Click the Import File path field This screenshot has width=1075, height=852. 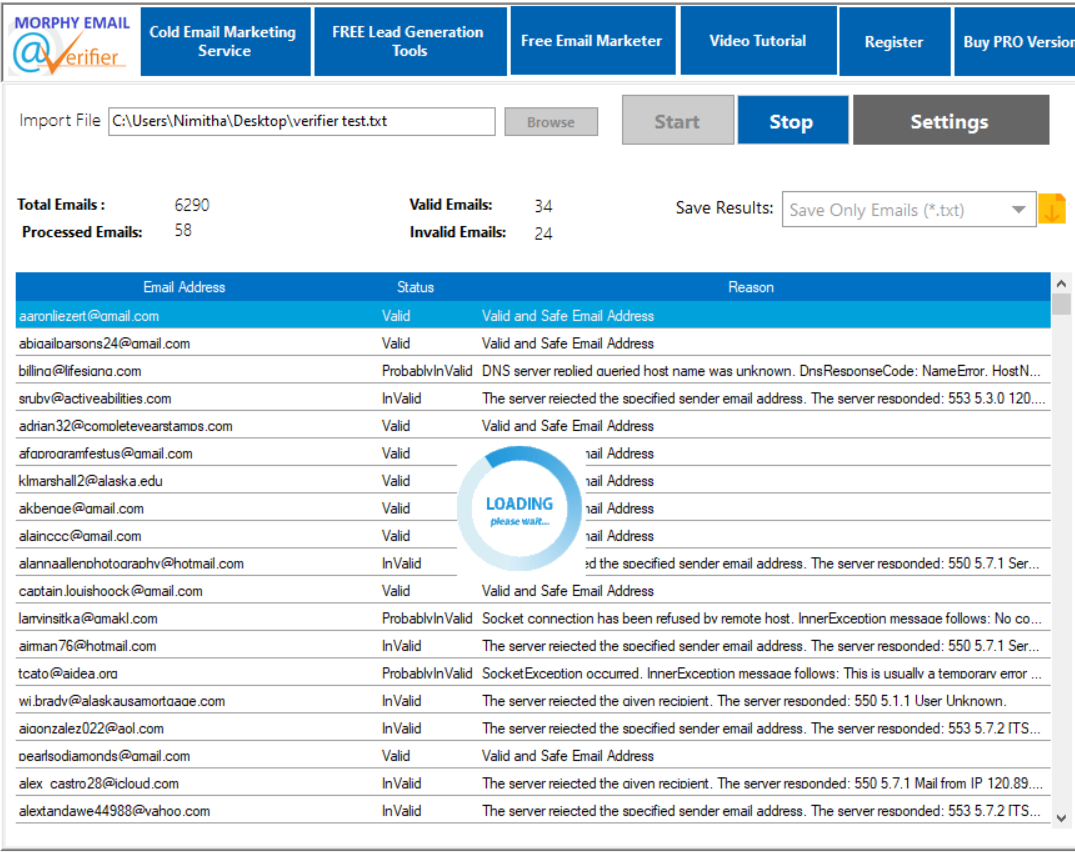click(302, 121)
